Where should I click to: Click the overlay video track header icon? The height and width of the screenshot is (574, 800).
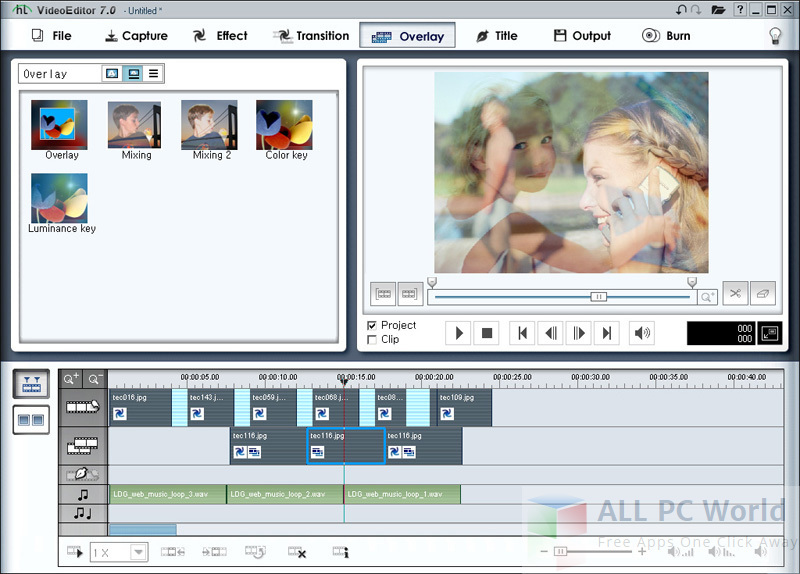[83, 445]
